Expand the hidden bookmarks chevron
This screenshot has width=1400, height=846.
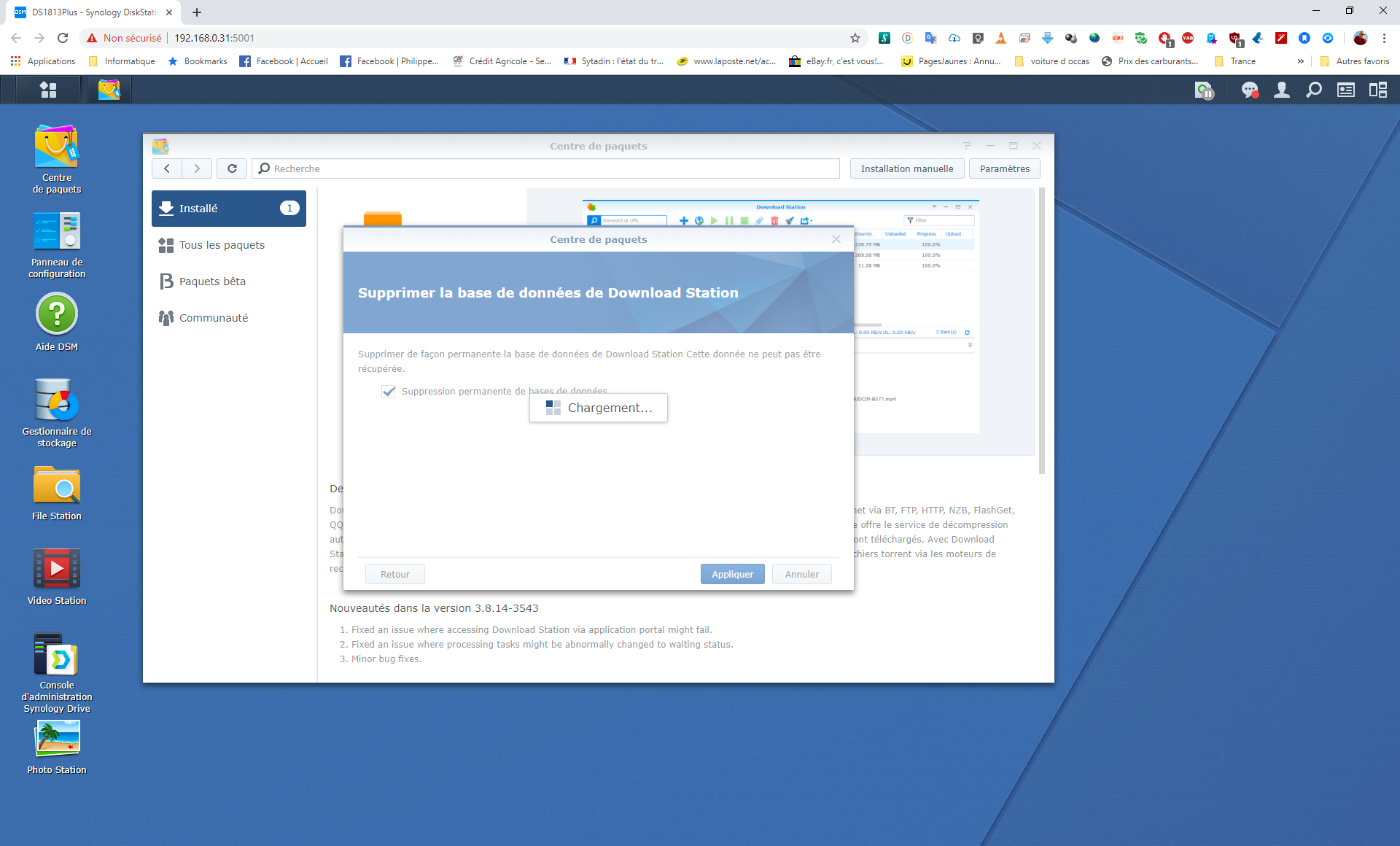tap(1300, 61)
